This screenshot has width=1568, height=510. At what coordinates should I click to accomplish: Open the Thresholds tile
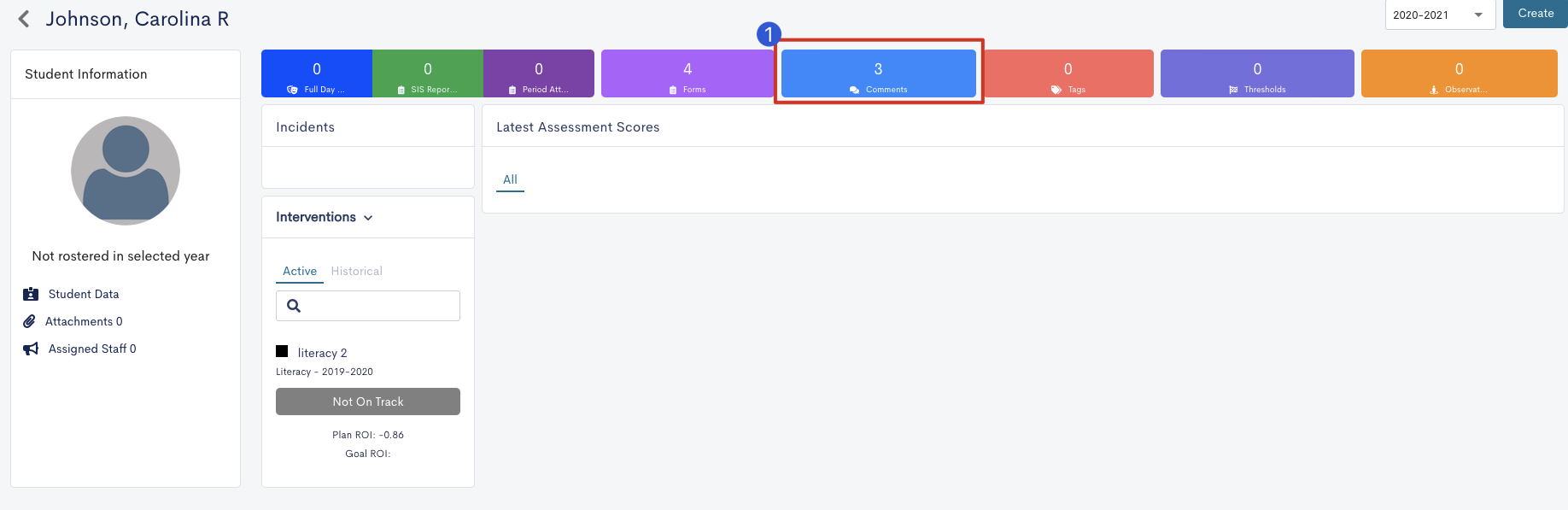click(x=1257, y=73)
